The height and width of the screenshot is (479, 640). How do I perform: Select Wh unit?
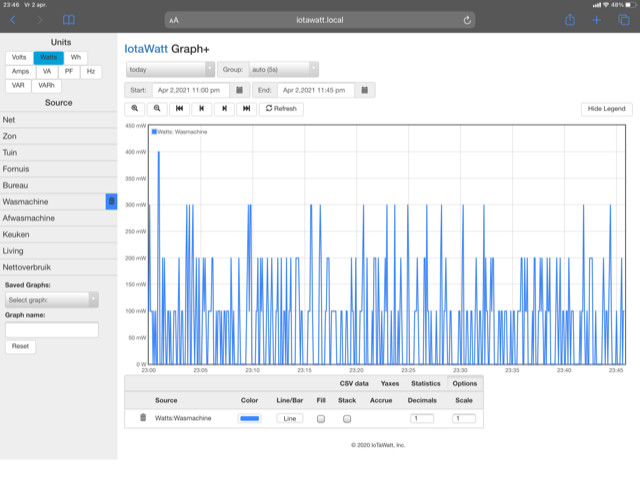(76, 58)
